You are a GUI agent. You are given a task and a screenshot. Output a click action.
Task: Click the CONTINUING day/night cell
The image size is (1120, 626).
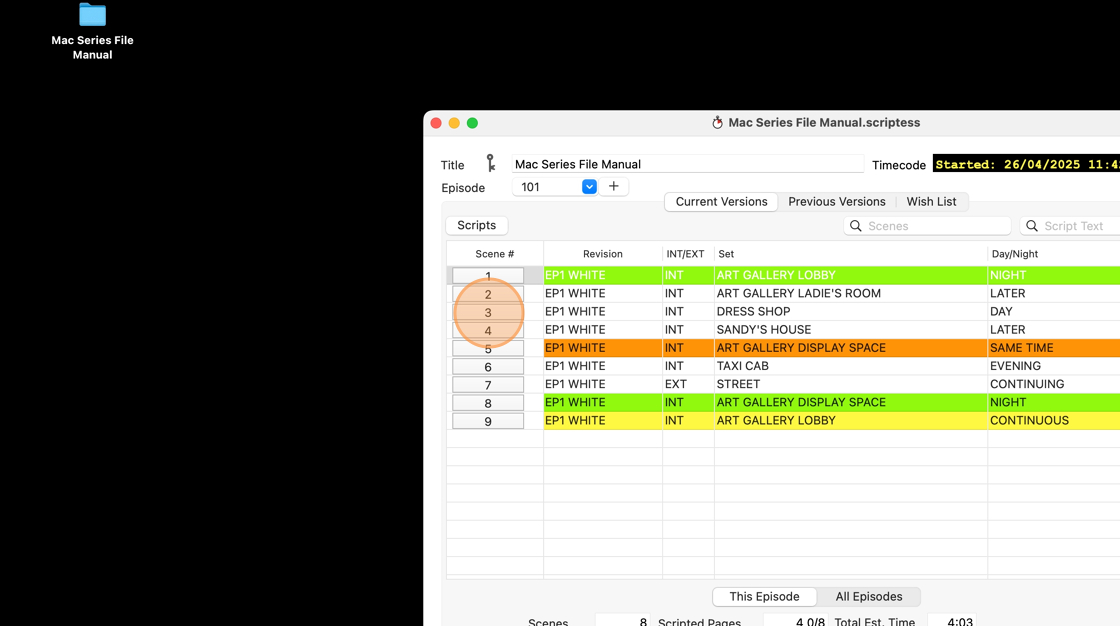click(1054, 384)
